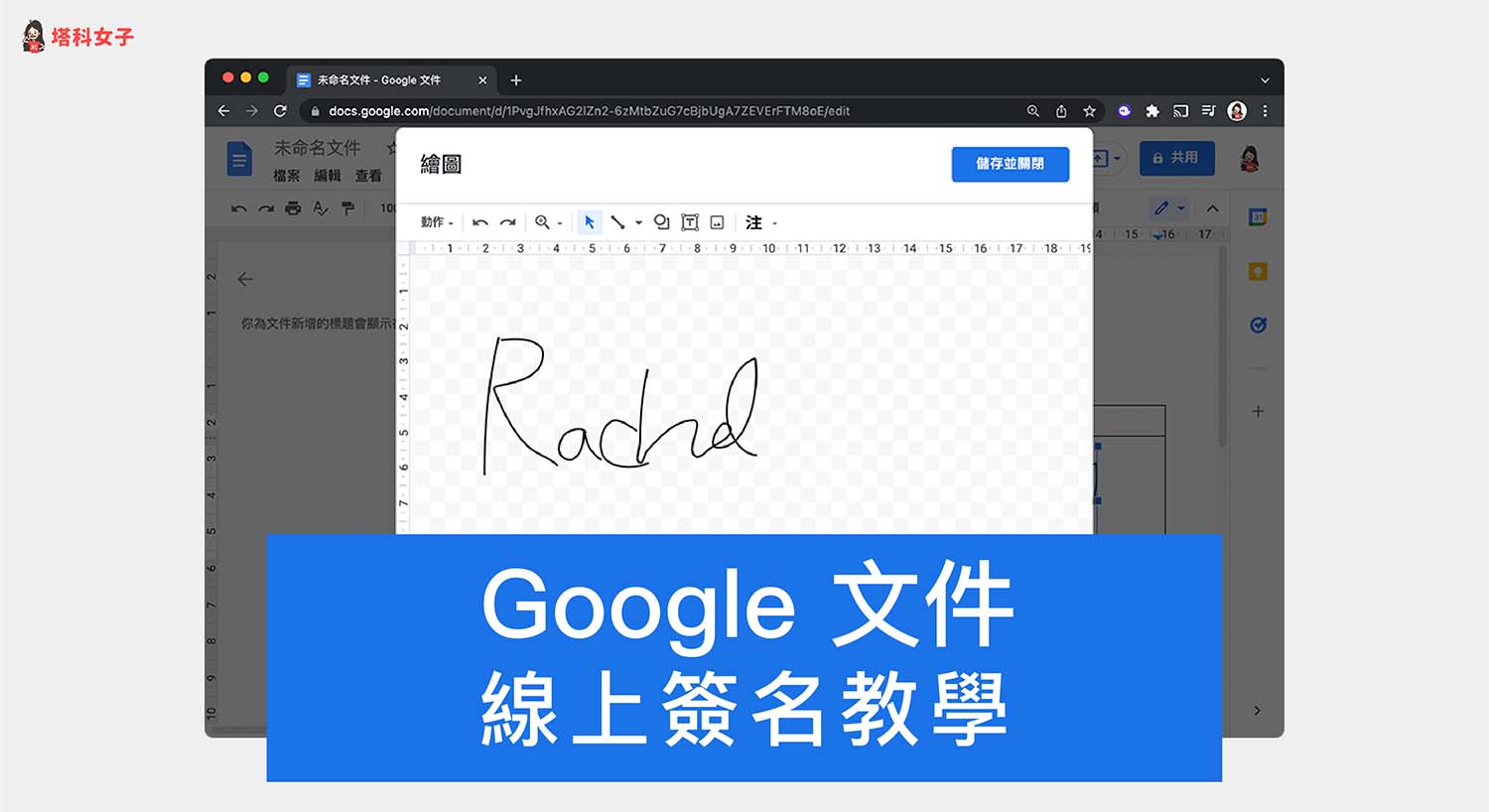This screenshot has height=812, width=1489.
Task: Open the 動作 actions menu in drawing dialog
Action: click(x=436, y=222)
